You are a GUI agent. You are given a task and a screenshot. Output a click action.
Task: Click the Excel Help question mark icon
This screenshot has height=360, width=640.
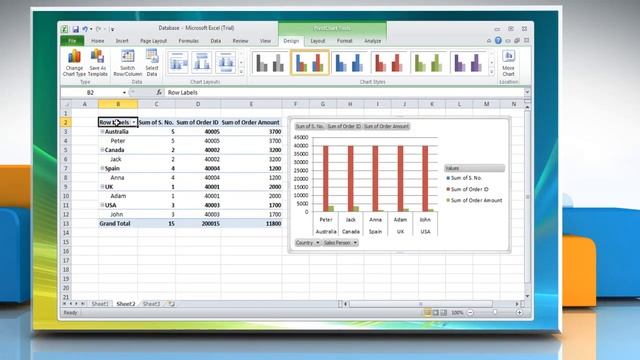pos(498,40)
